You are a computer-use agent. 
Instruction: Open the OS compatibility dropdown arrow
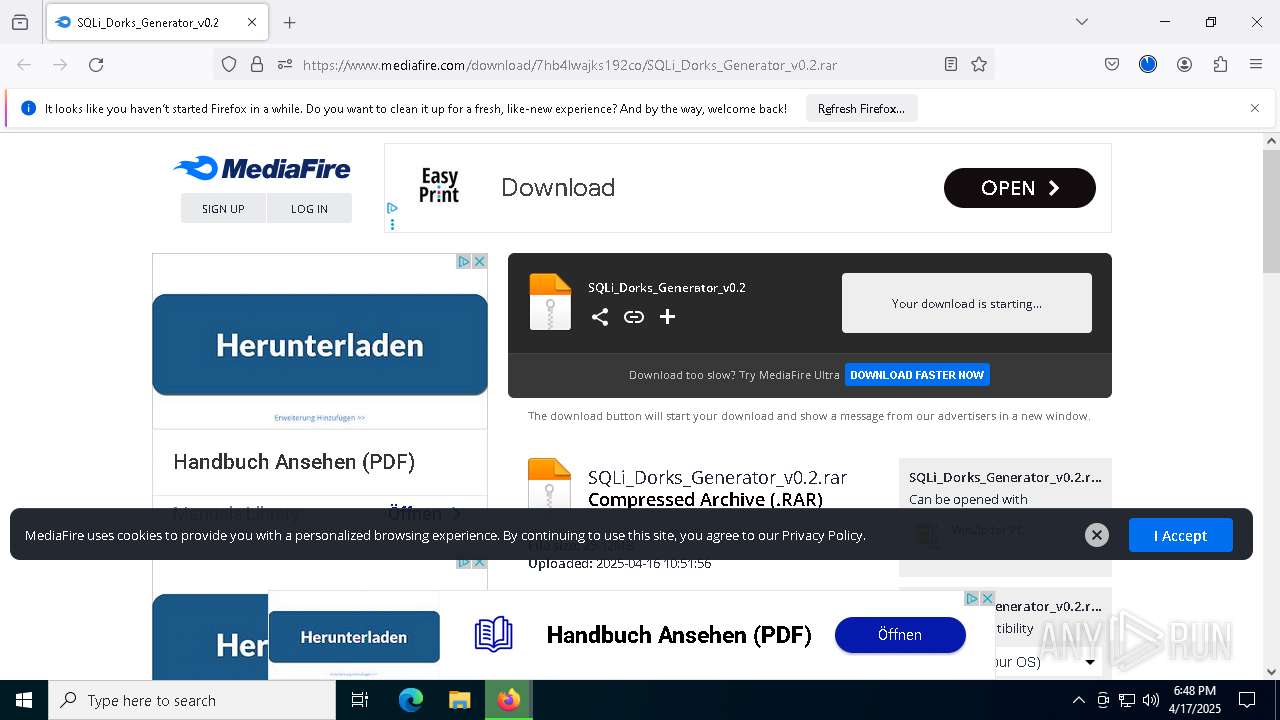(x=1090, y=662)
